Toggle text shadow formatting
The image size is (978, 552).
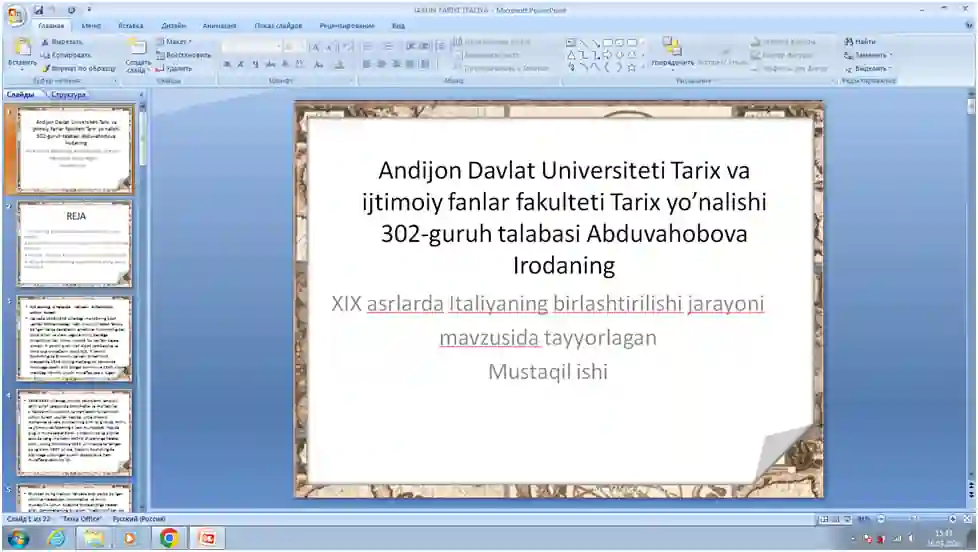pos(285,64)
